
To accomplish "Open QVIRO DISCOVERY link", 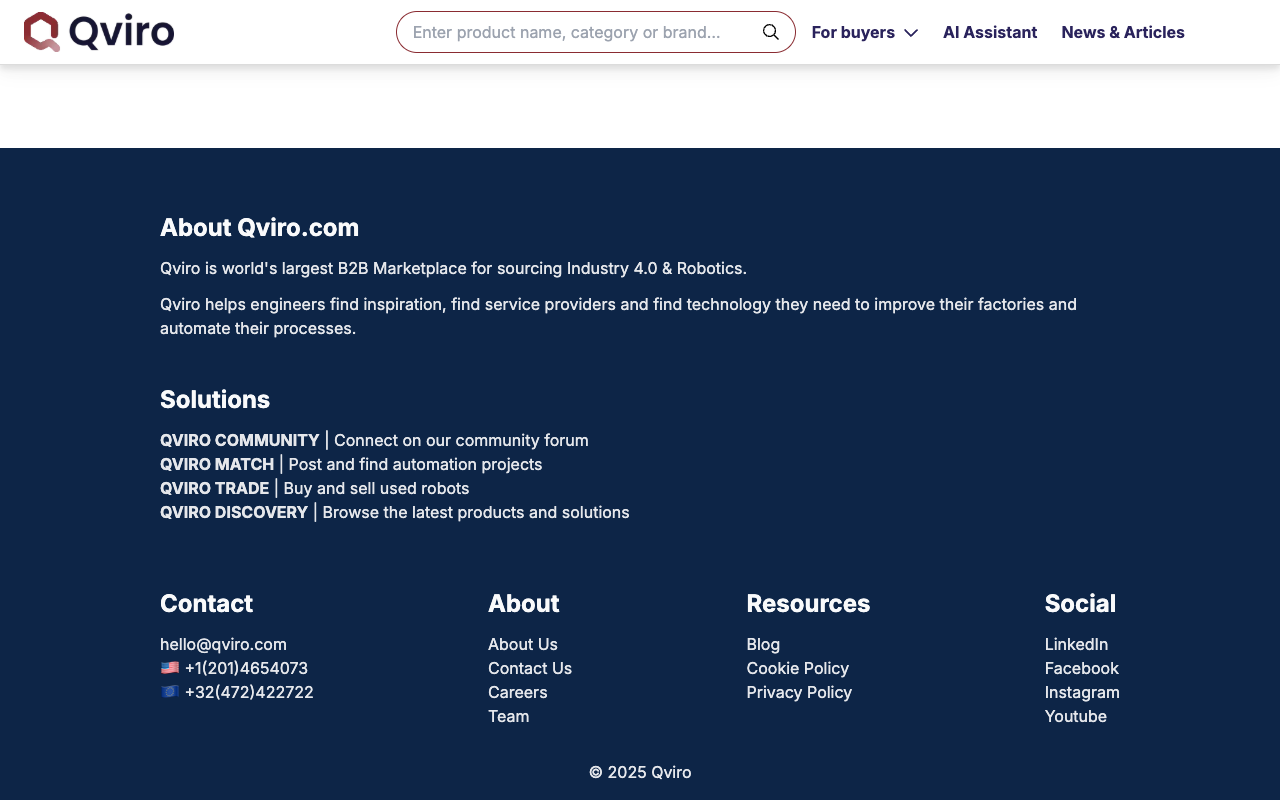I will point(234,512).
